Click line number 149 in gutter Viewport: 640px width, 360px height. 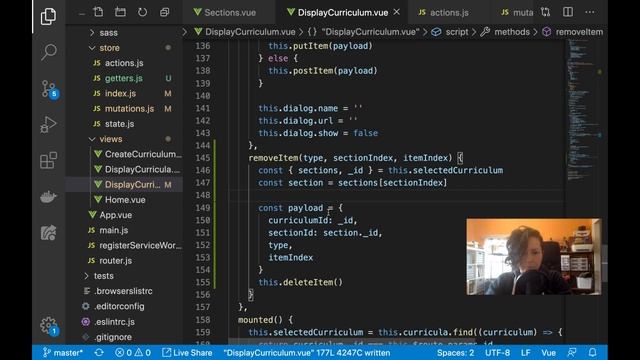click(203, 208)
